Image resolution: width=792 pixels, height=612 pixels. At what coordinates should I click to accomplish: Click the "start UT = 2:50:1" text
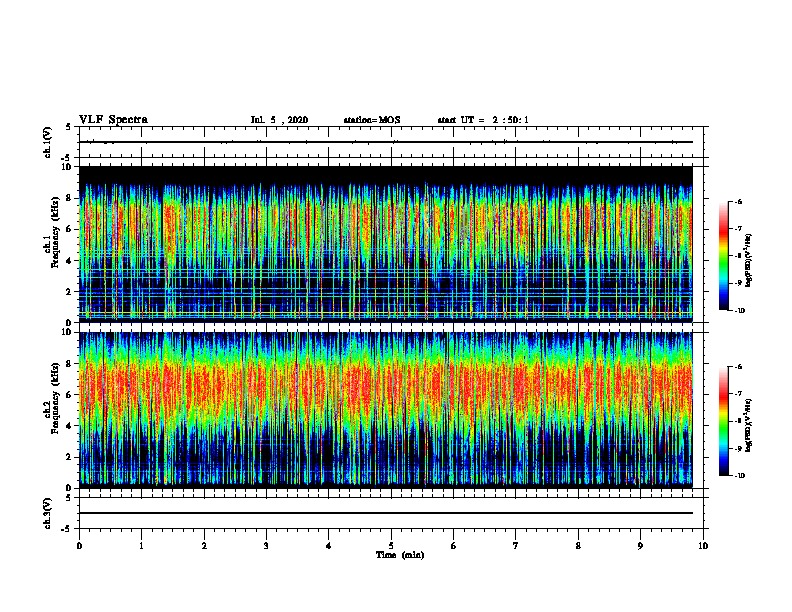tap(483, 120)
